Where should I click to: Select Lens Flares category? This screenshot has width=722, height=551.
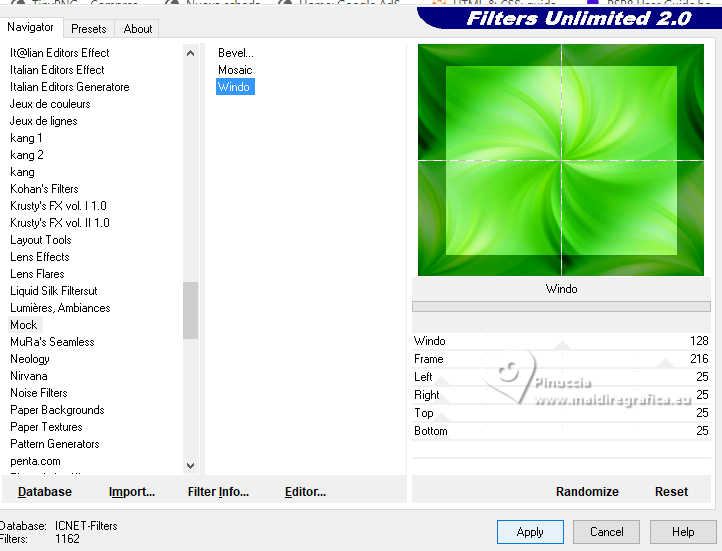coord(37,274)
